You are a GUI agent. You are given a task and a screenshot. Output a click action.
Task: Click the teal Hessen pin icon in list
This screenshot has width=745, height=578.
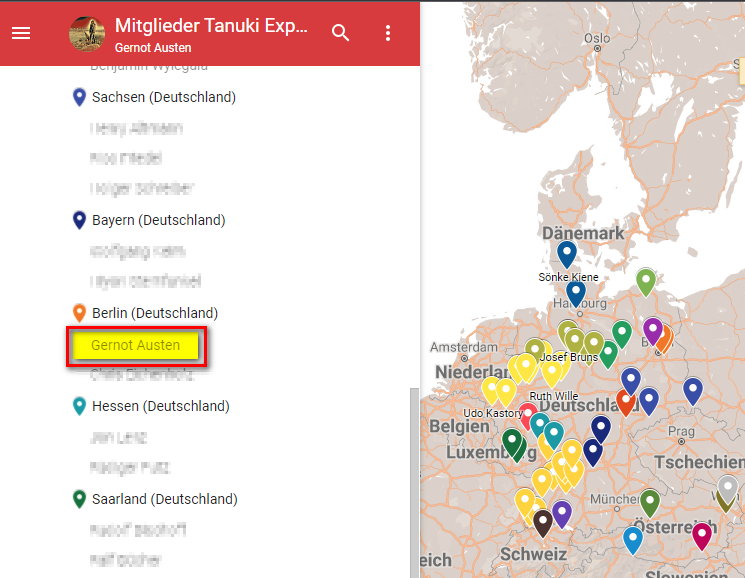pos(80,406)
